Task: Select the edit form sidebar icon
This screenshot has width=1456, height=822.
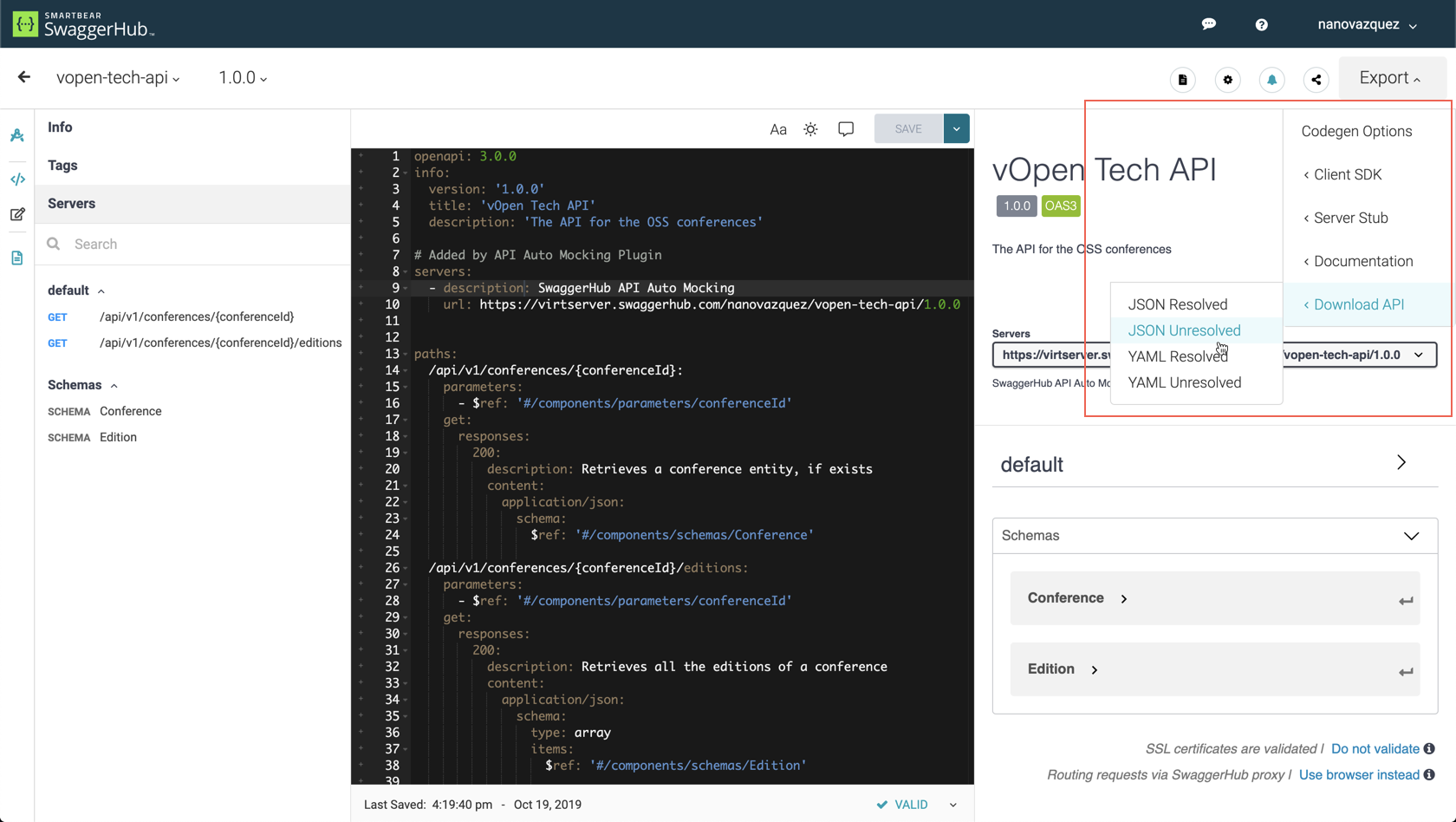Action: [x=17, y=214]
